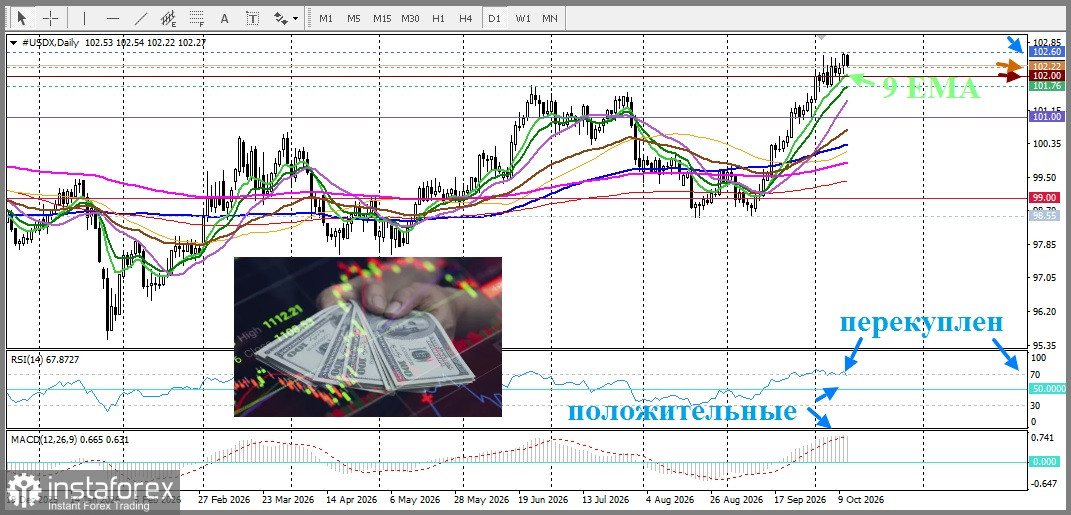Click the 4 Aug 2026 date label

(669, 499)
